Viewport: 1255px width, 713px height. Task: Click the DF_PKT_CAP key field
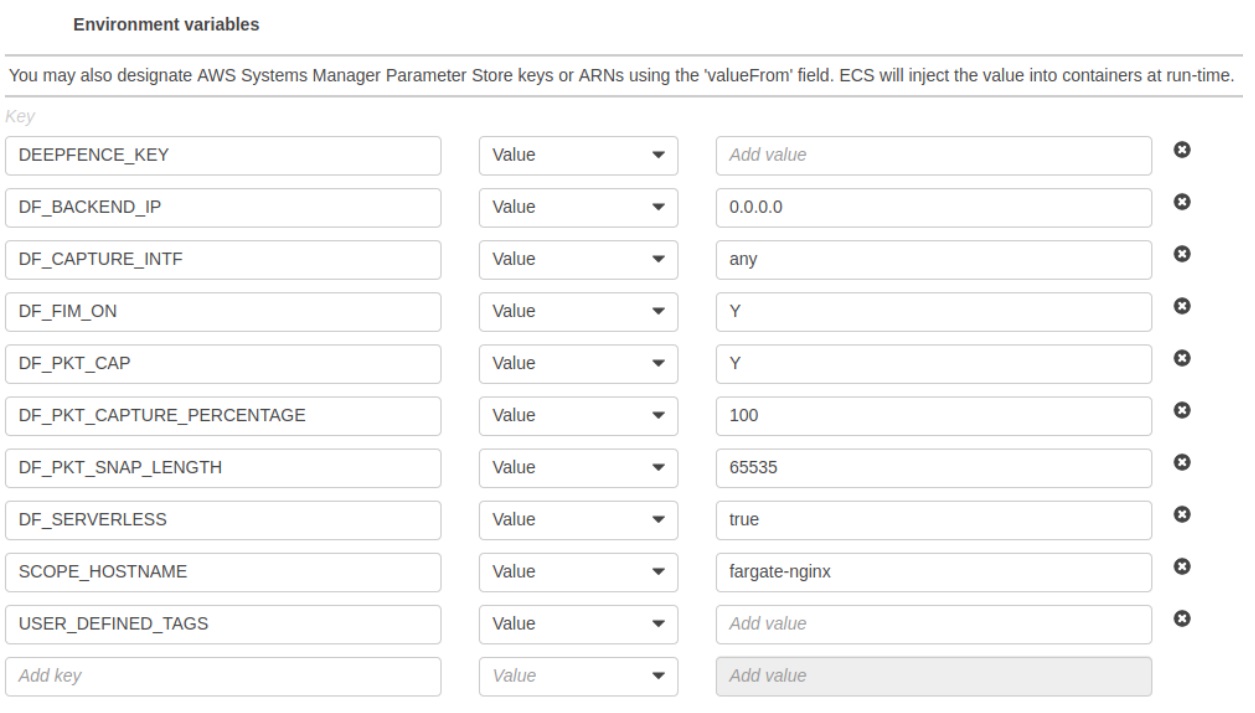click(223, 364)
